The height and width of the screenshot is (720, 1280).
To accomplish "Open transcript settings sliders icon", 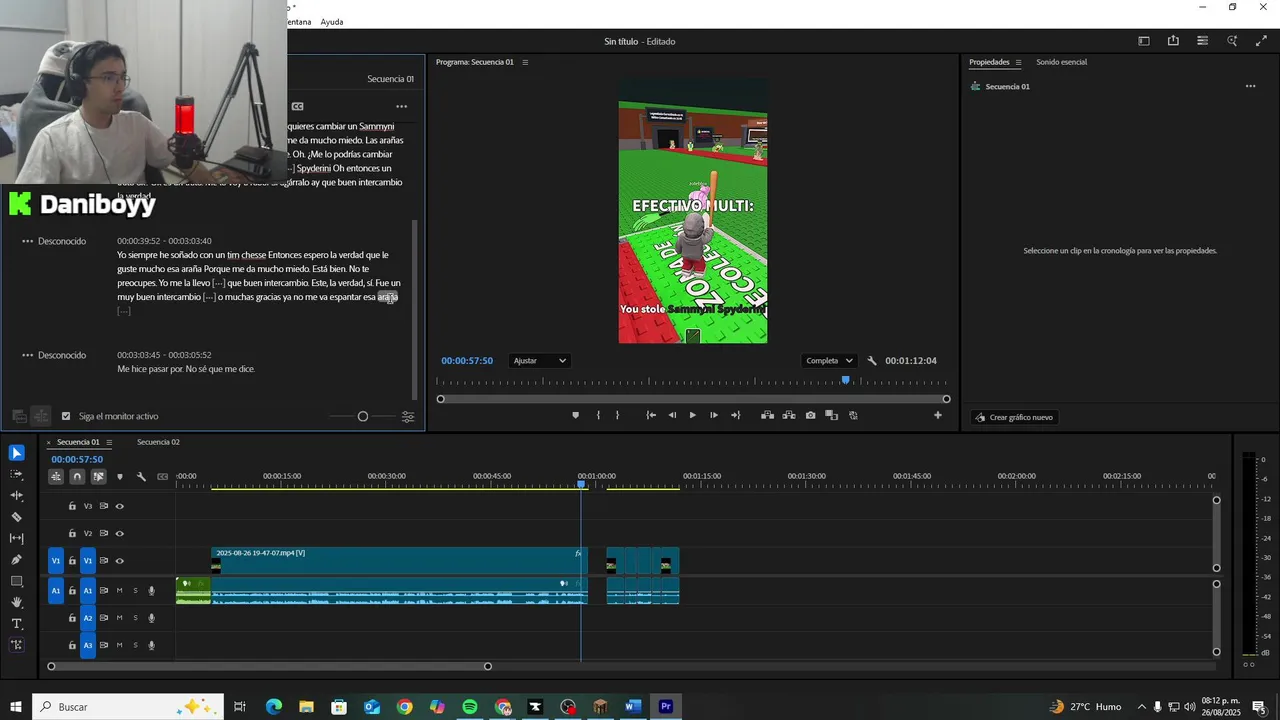I will tap(408, 416).
